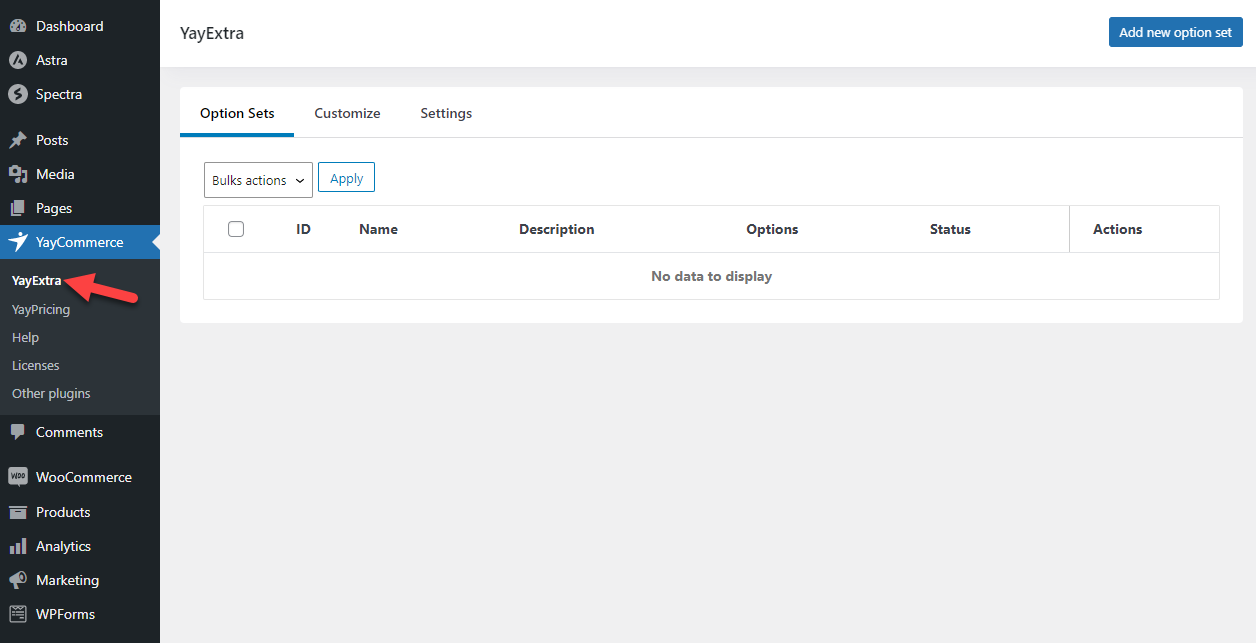Click the YayExtra page title
1256x643 pixels.
coord(212,33)
